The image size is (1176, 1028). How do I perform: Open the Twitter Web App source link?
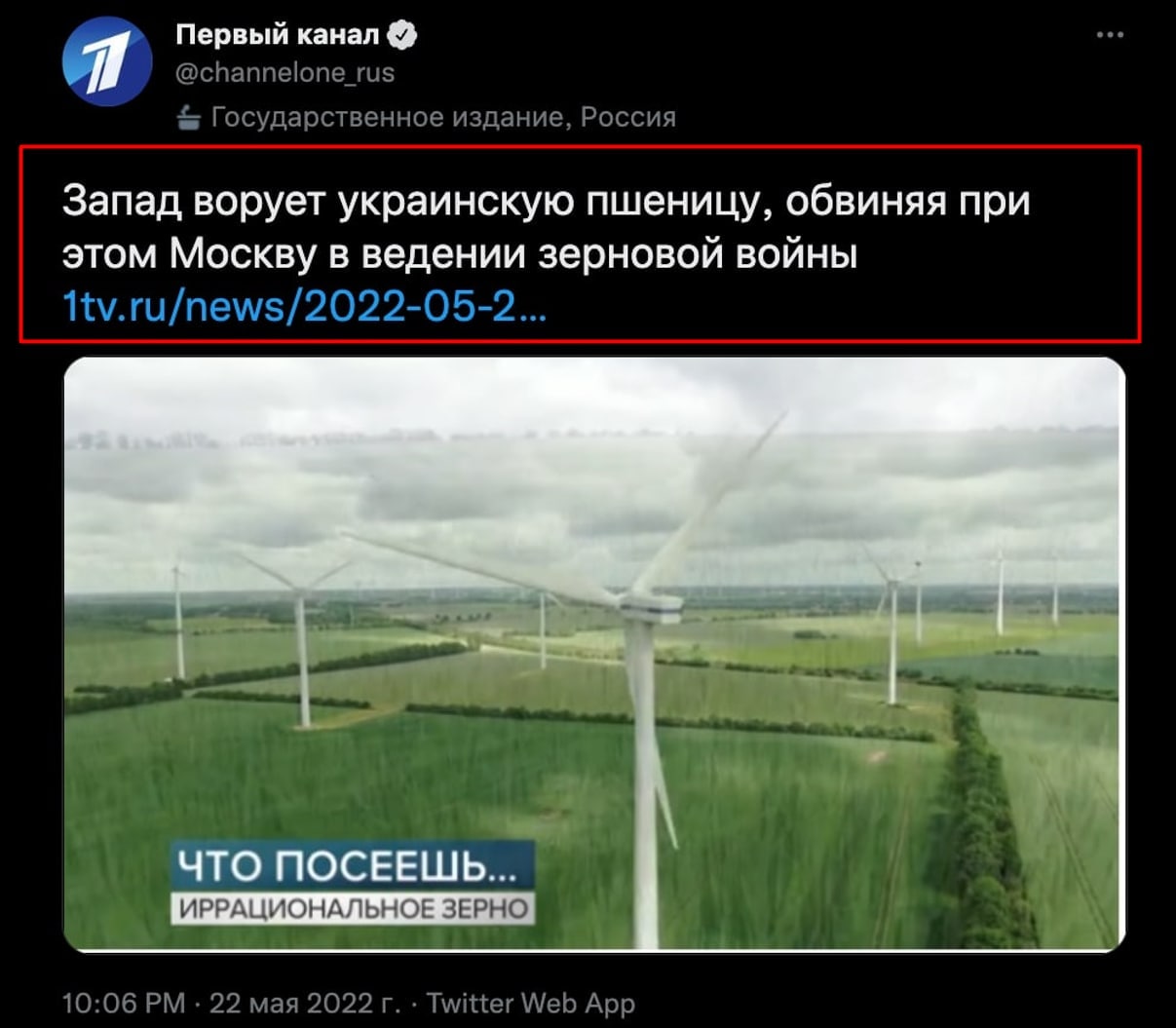(531, 1003)
